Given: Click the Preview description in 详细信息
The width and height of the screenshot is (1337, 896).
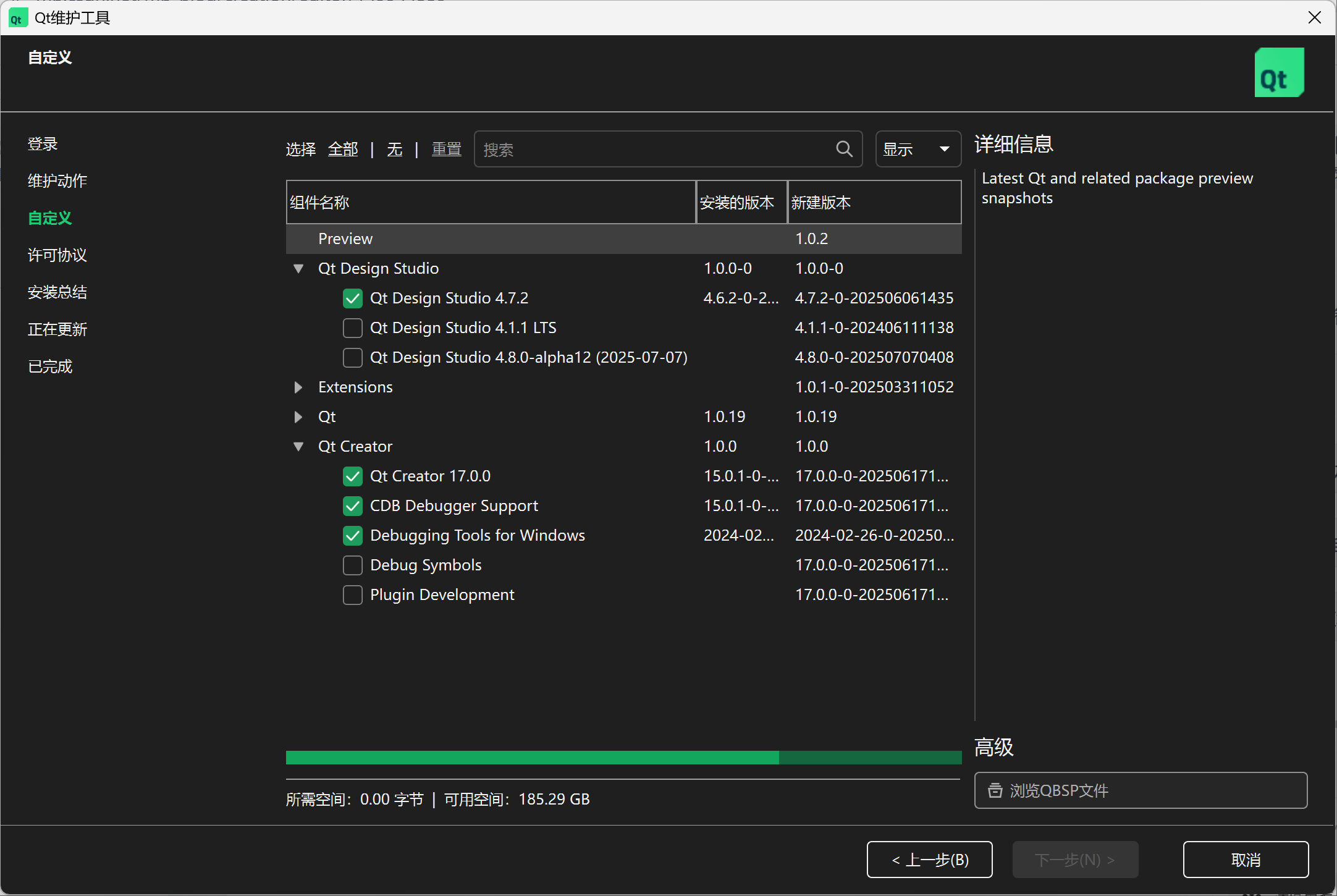Looking at the screenshot, I should pos(1117,188).
